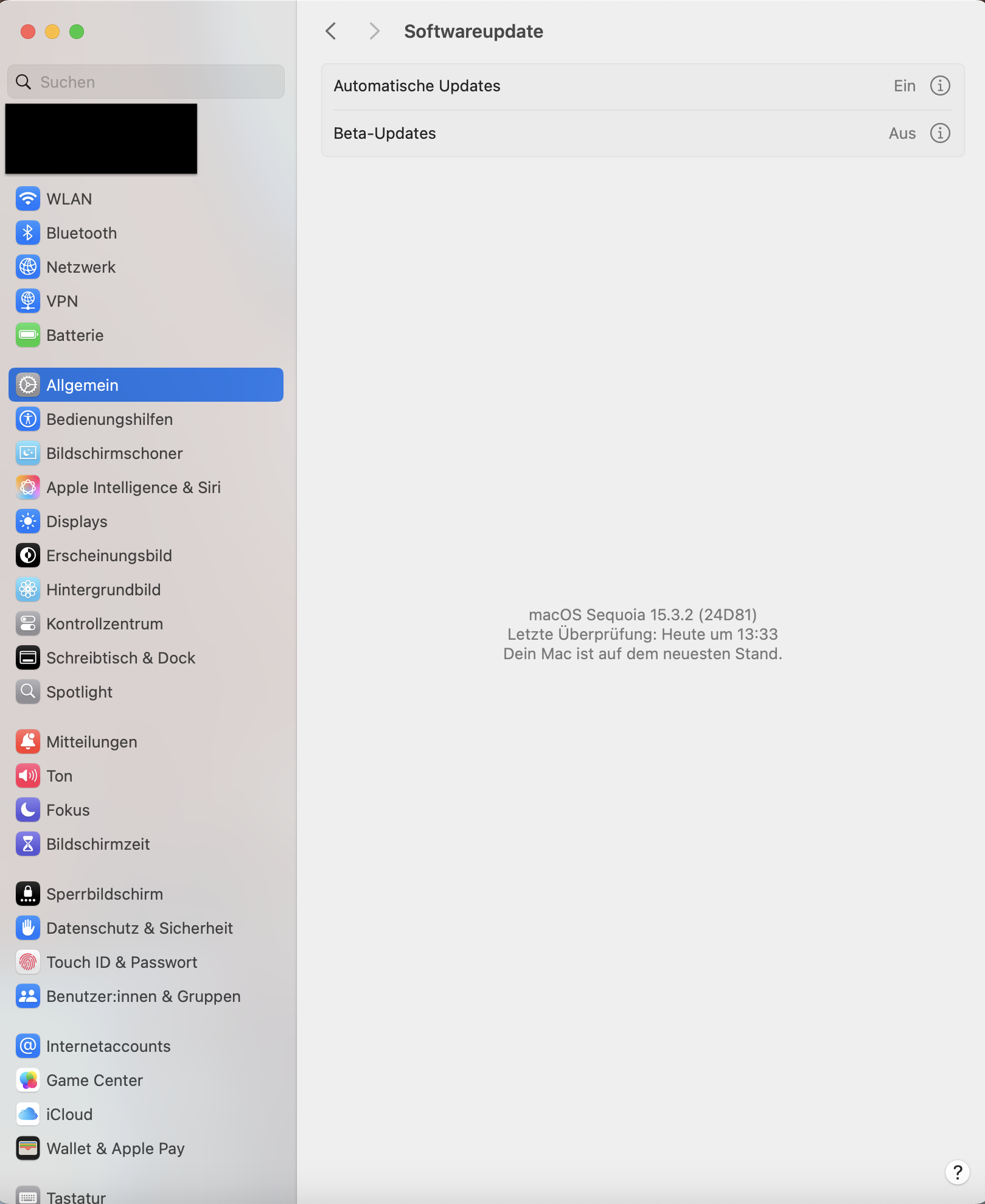This screenshot has width=985, height=1204.
Task: Select the Ton speaker icon
Action: tap(28, 776)
